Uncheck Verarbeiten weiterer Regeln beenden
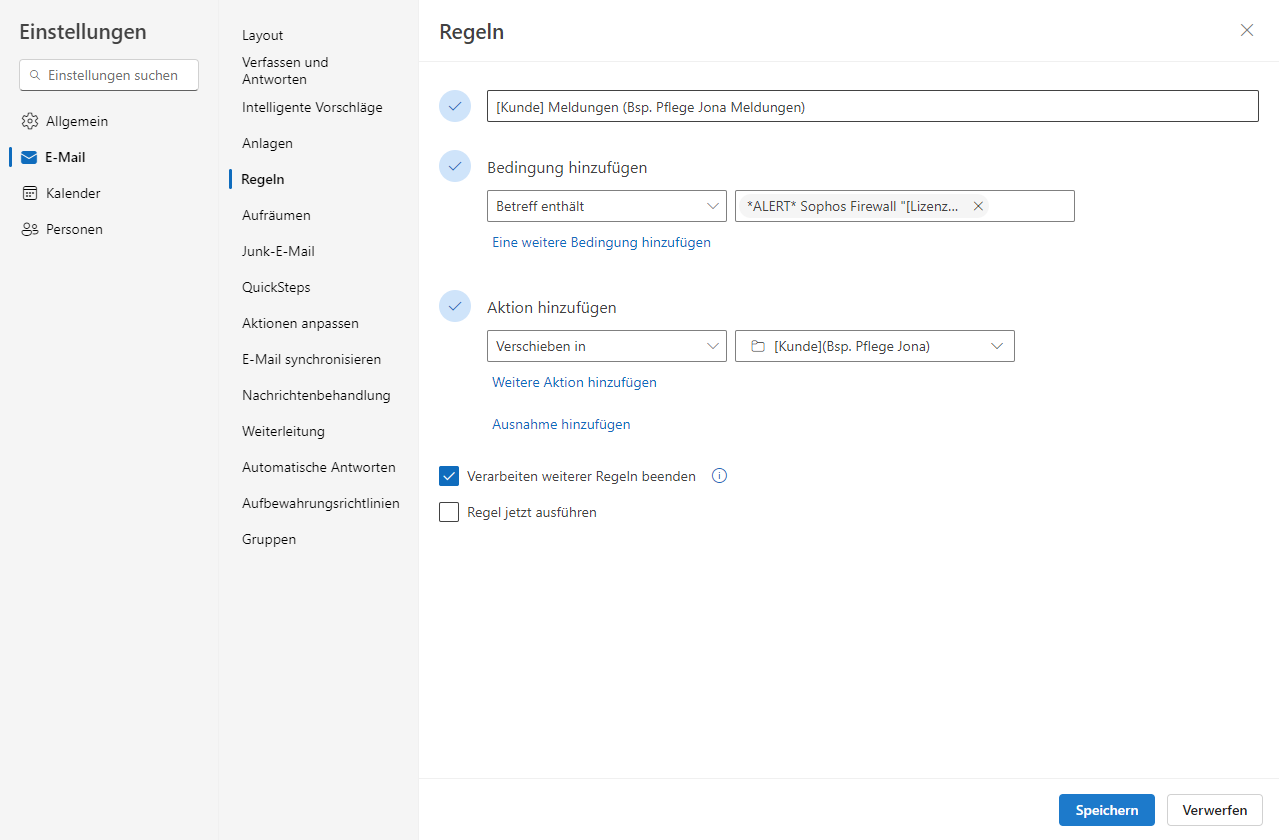The height and width of the screenshot is (840, 1279). [x=449, y=476]
